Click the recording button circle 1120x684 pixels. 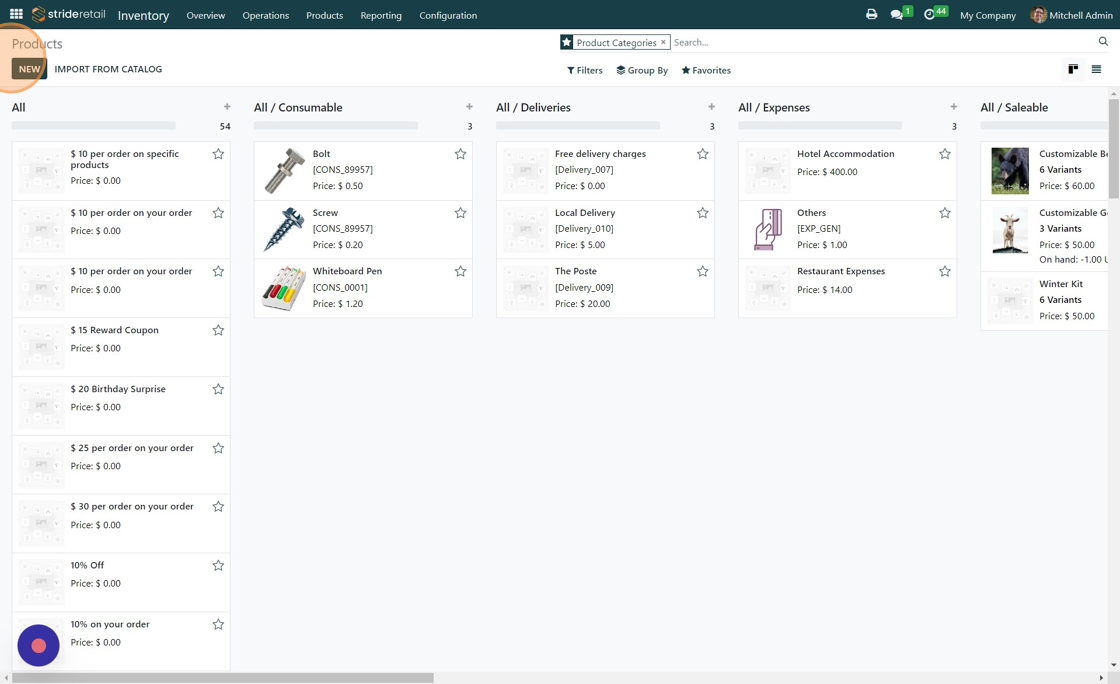39,645
